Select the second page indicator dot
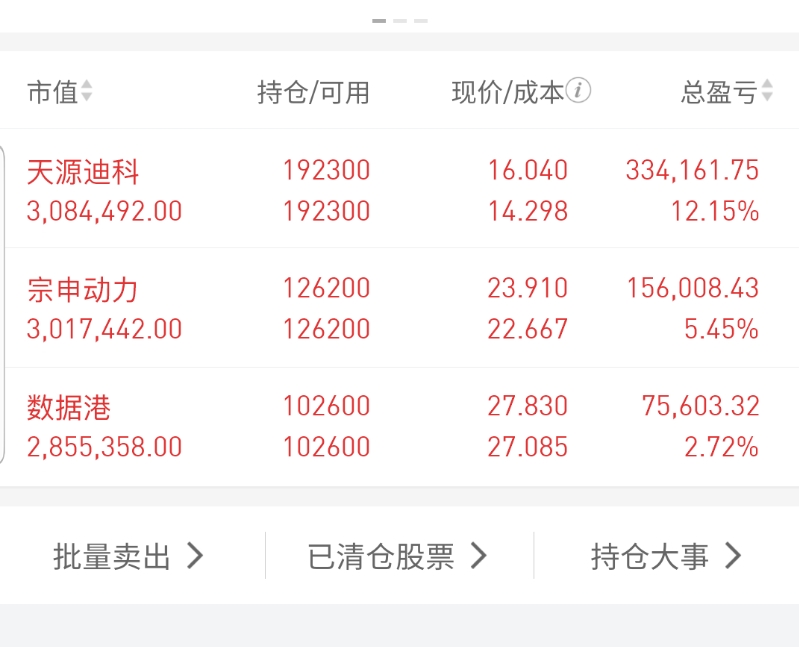799x647 pixels. 400,21
